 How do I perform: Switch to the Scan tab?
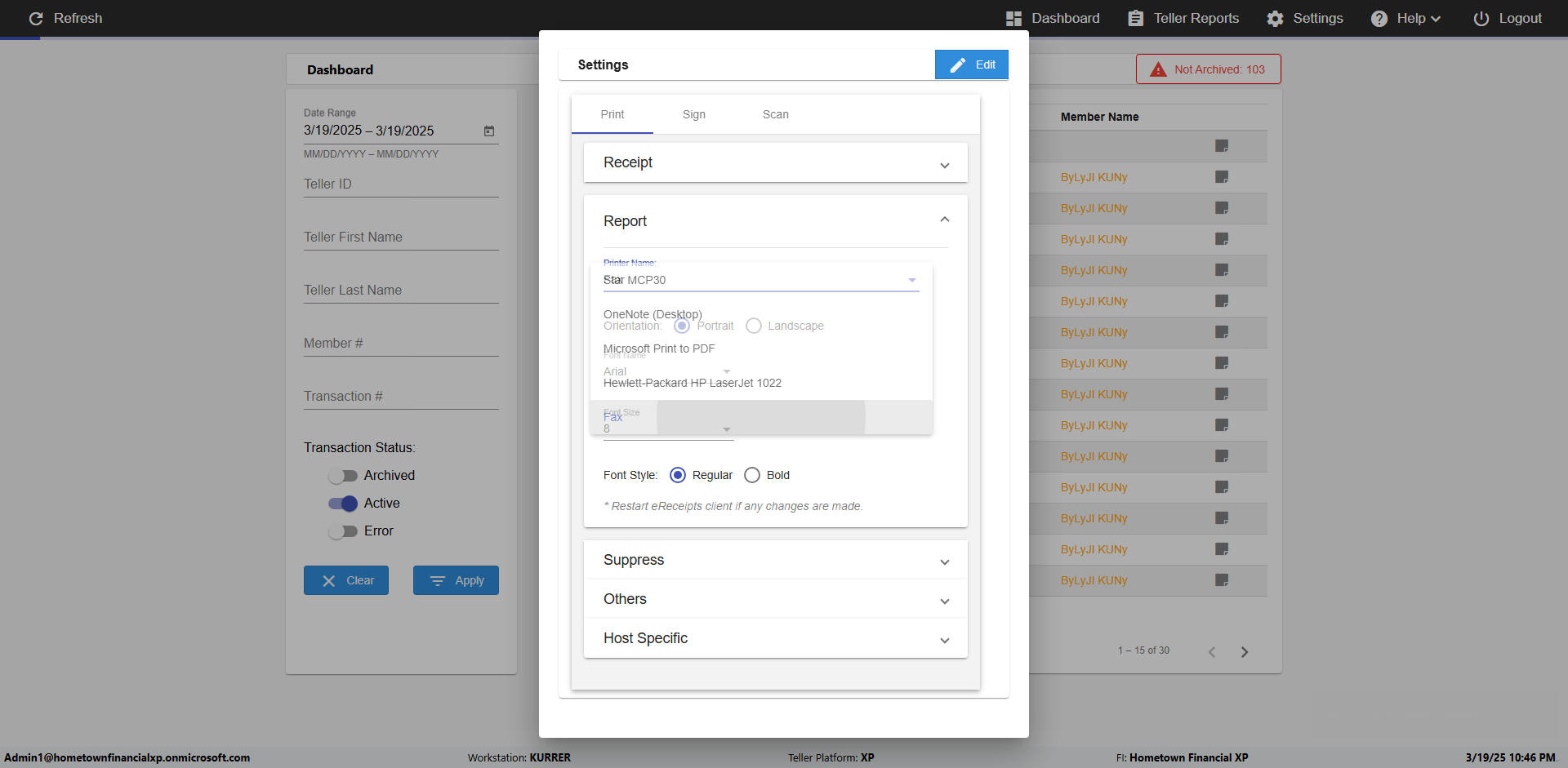pos(776,114)
